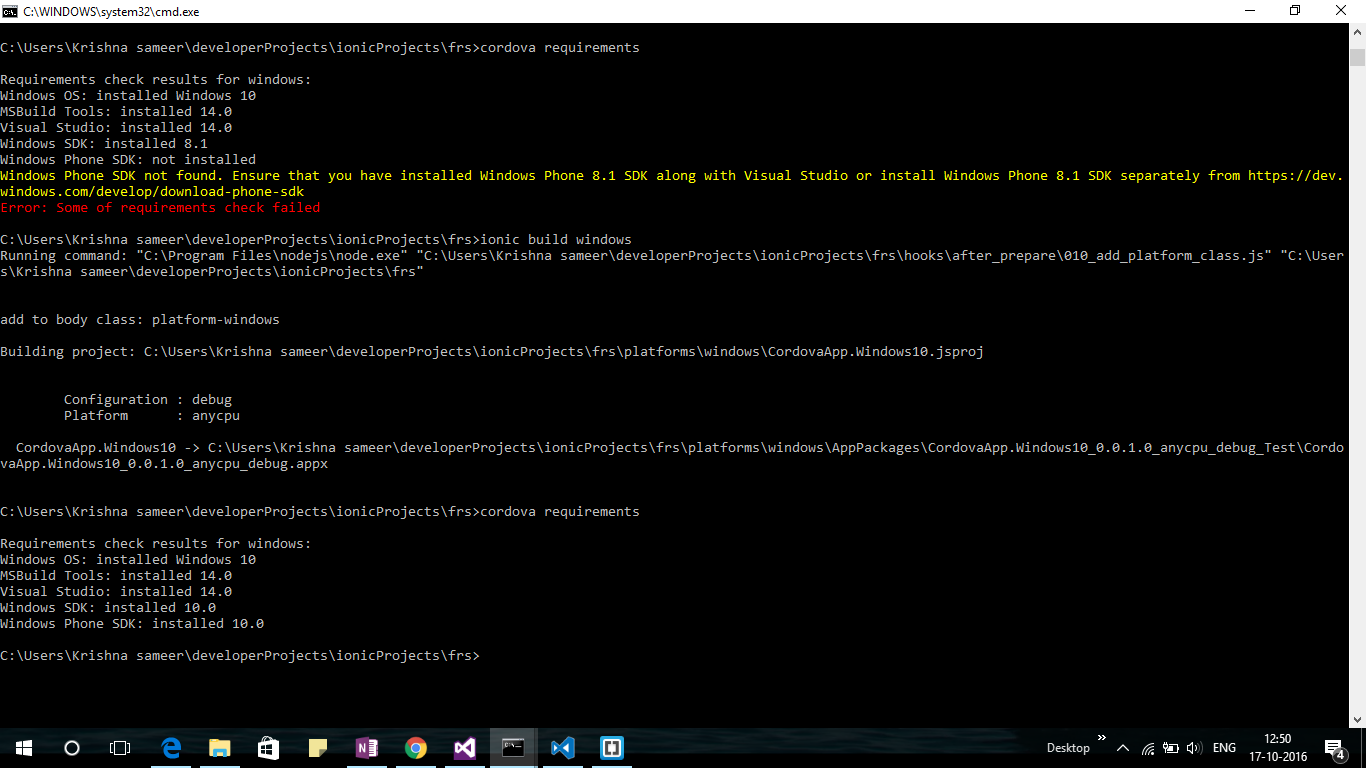Click the last empty prompt line ending in frs>
1366x768 pixels.
coord(240,655)
